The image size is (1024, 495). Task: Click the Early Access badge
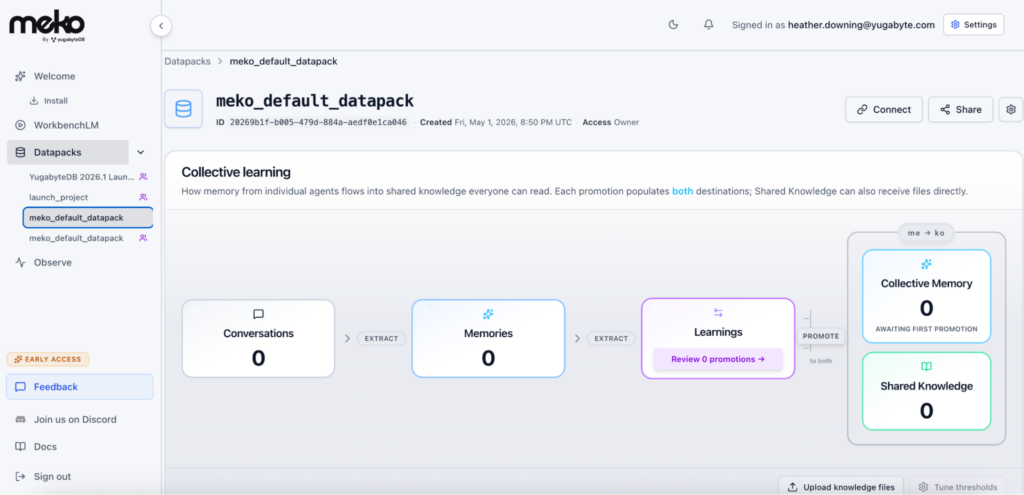[48, 359]
